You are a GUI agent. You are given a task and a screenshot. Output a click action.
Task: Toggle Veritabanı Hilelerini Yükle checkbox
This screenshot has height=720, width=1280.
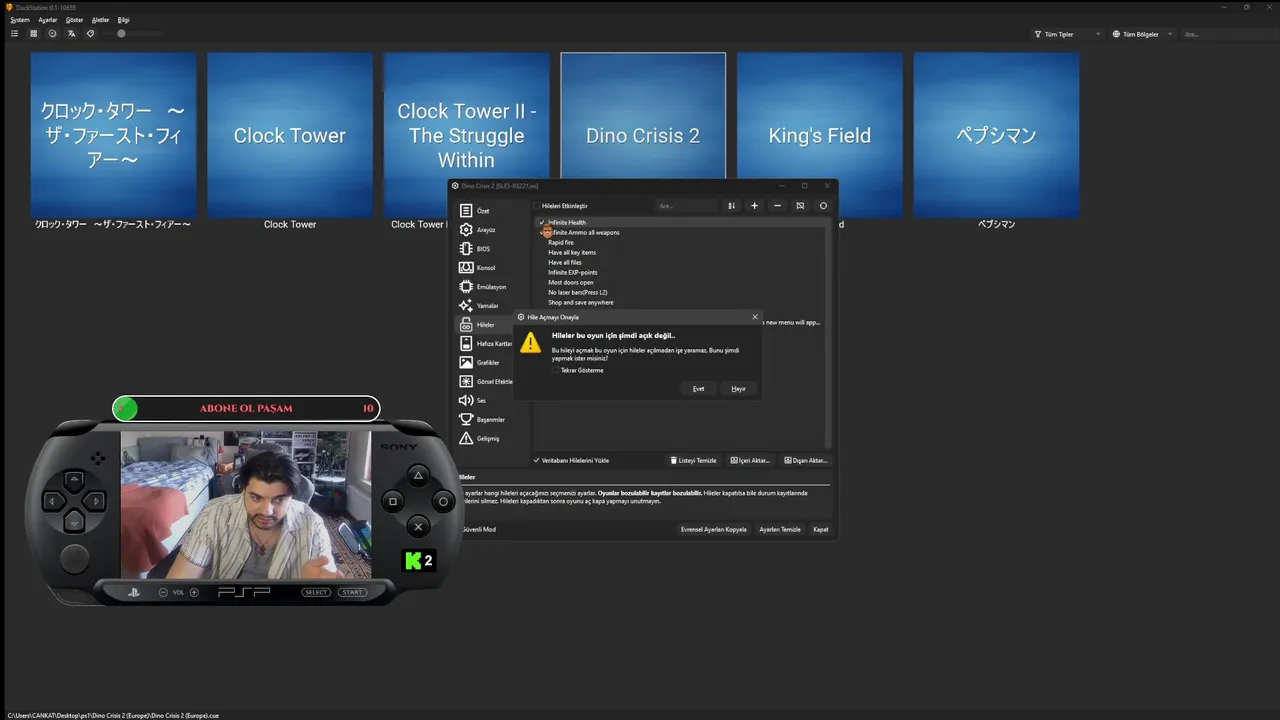(x=537, y=460)
